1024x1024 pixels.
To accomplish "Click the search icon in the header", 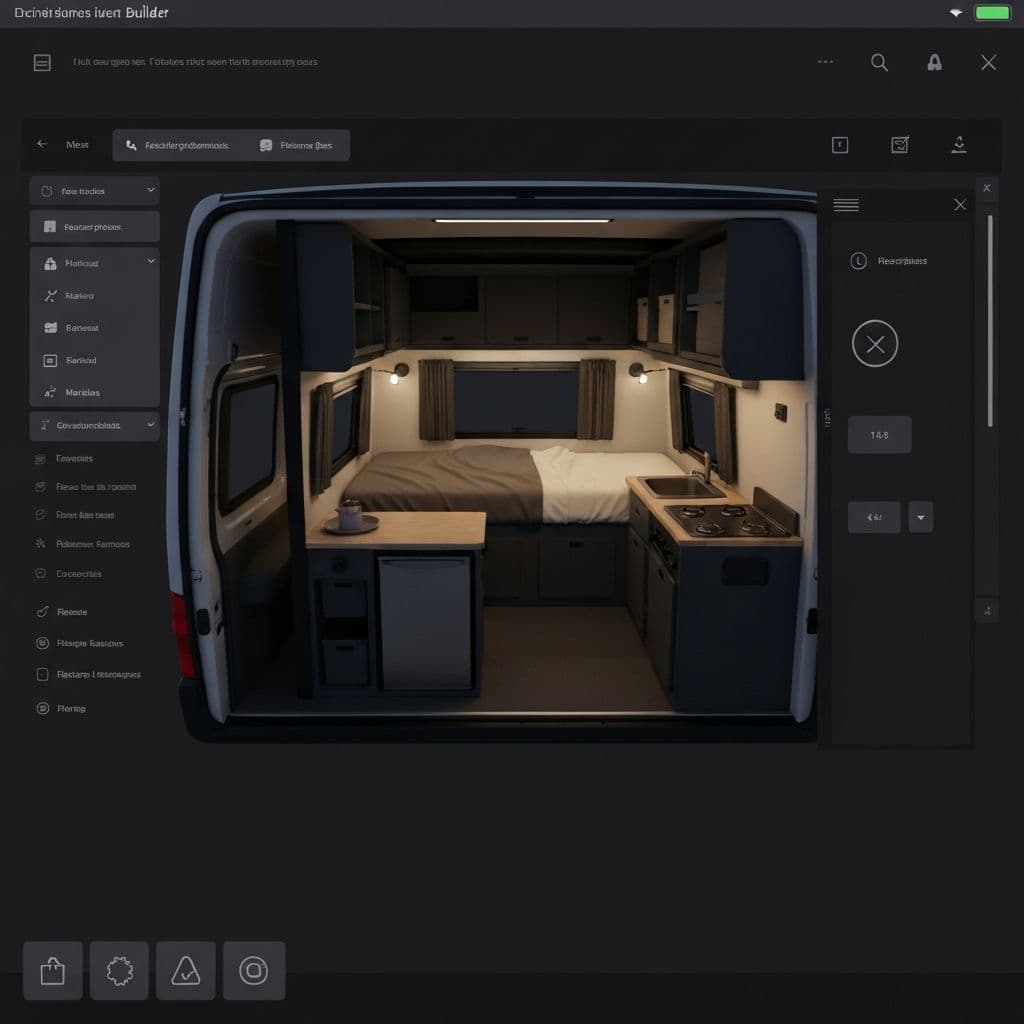I will (879, 62).
